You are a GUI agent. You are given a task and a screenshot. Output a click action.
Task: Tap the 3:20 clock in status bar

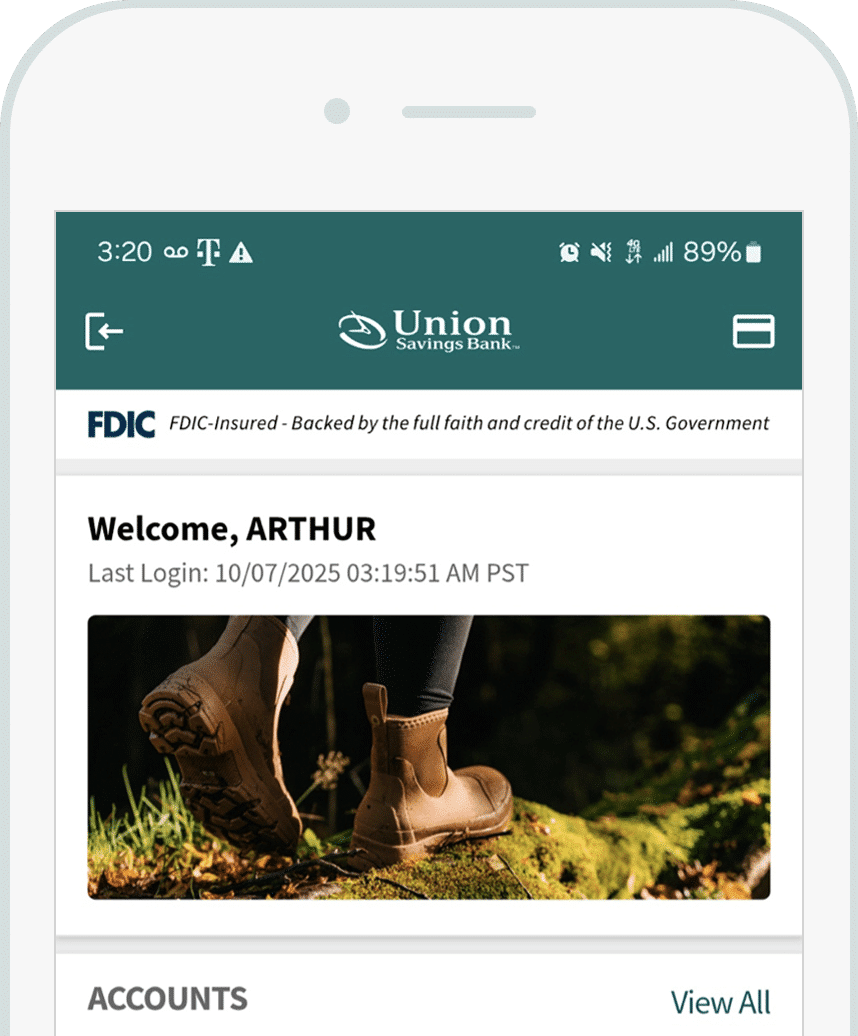tap(125, 252)
